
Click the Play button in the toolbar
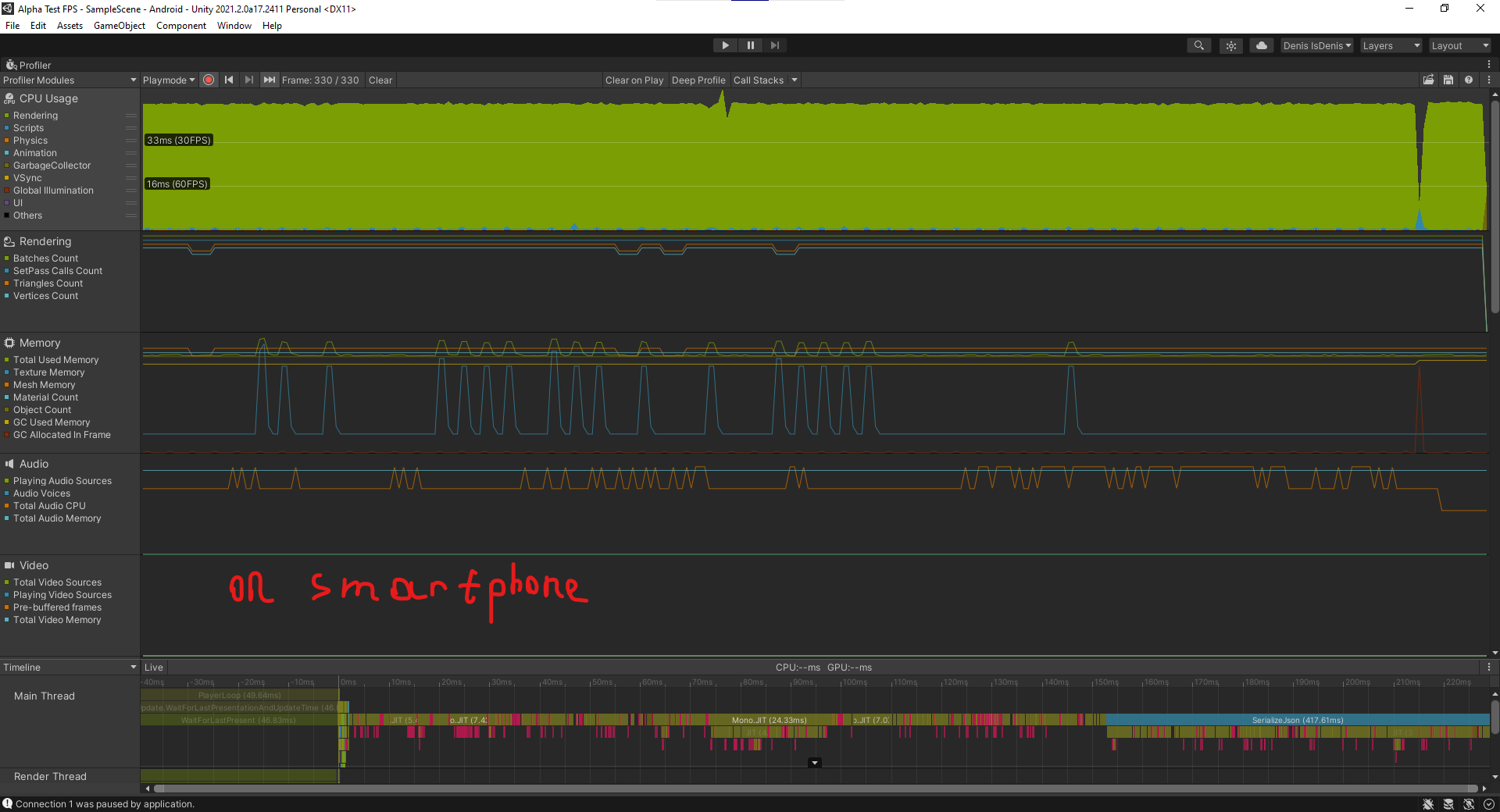click(x=725, y=45)
